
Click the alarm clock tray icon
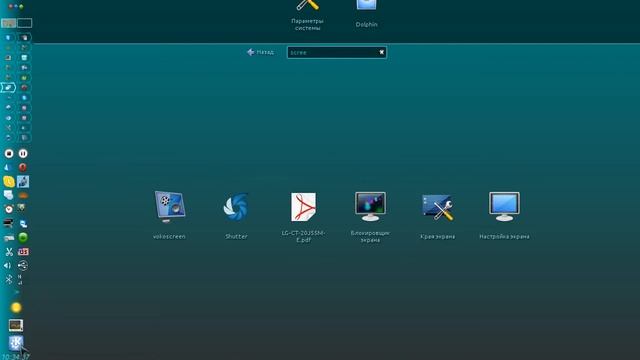(9, 209)
